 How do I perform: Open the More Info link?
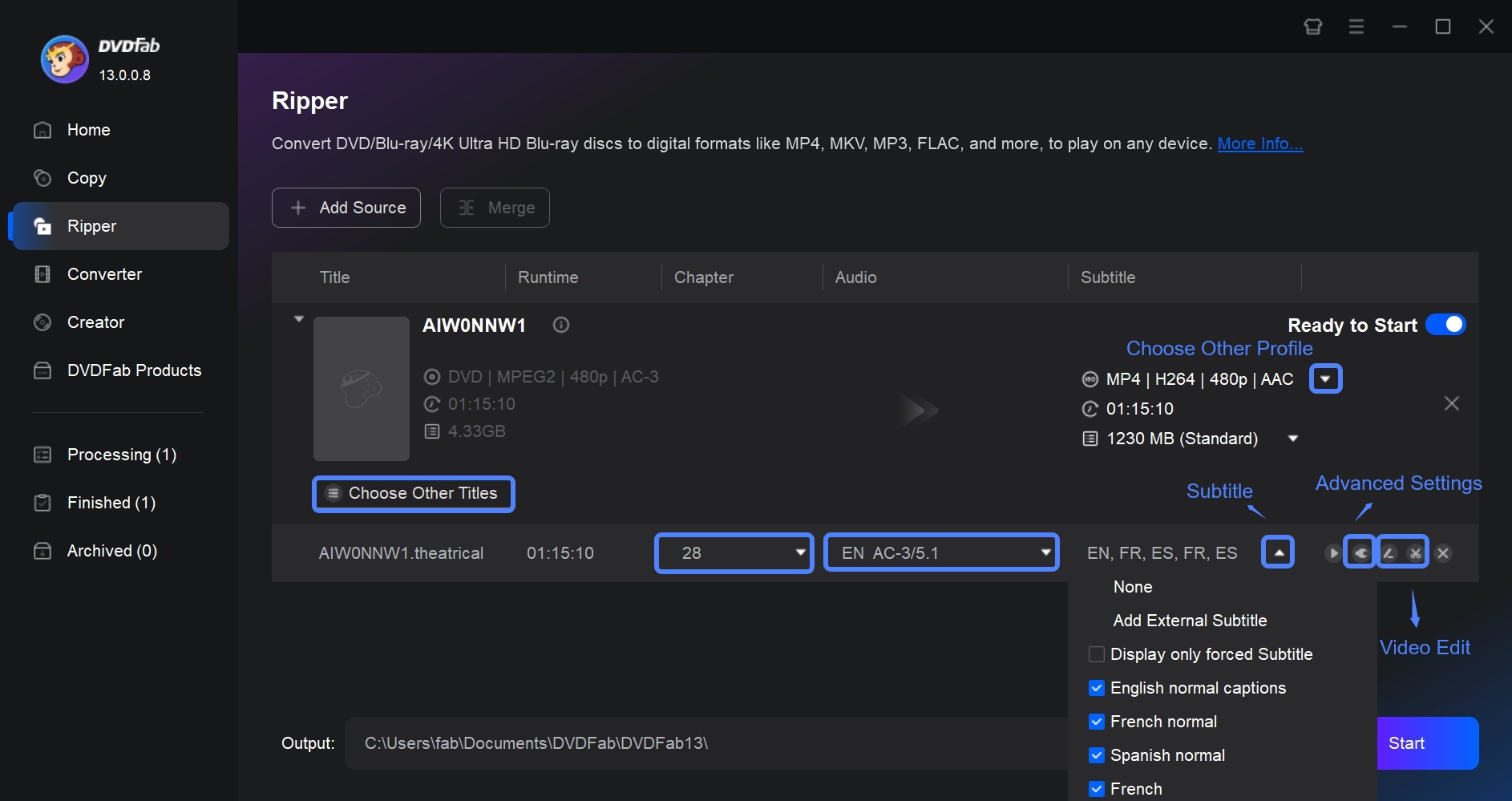click(1259, 144)
